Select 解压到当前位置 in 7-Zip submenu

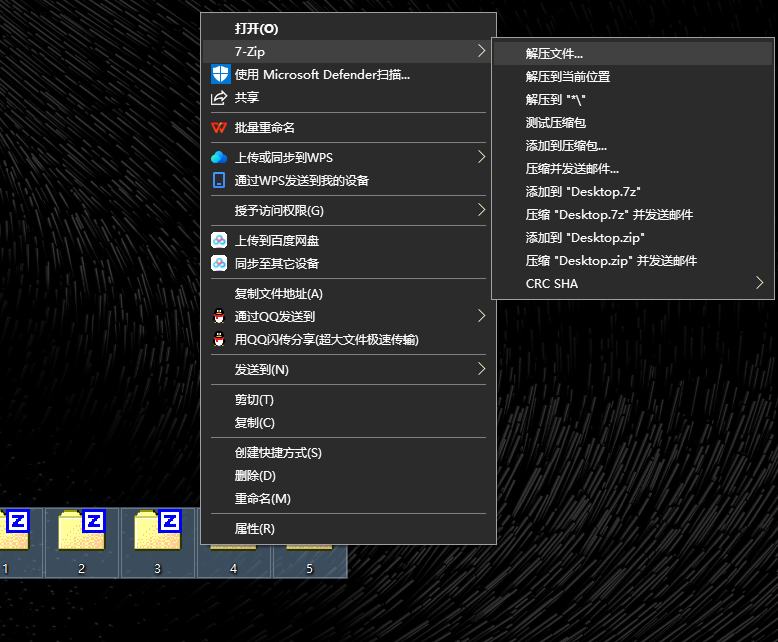tap(633, 76)
